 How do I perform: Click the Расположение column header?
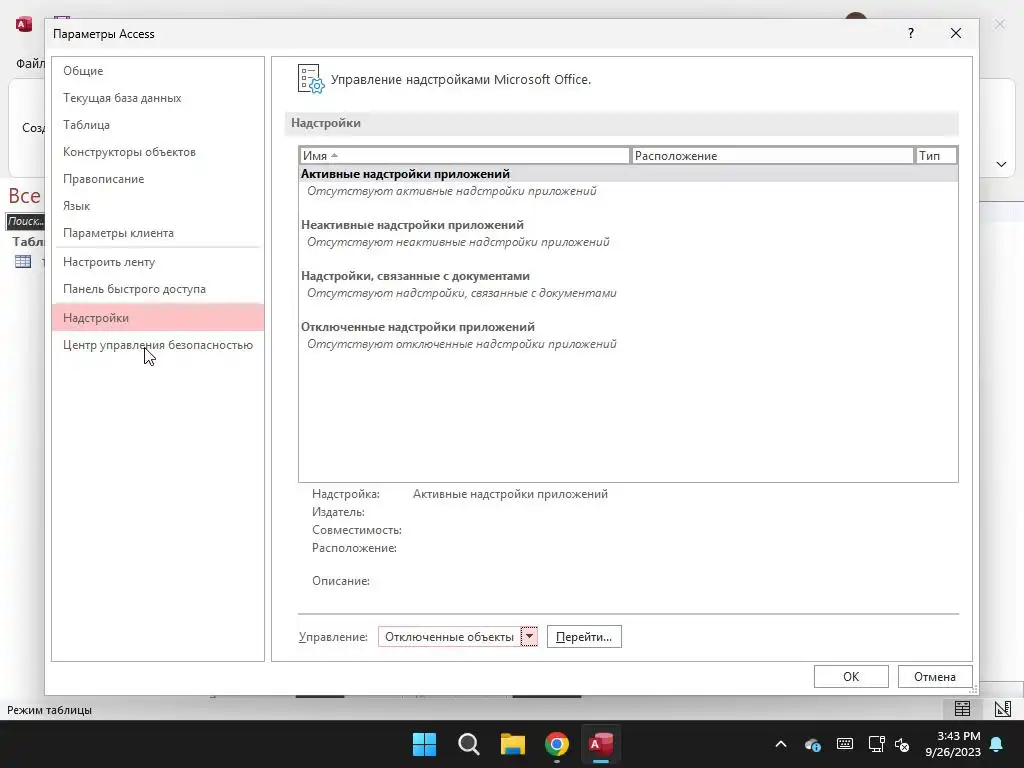773,155
